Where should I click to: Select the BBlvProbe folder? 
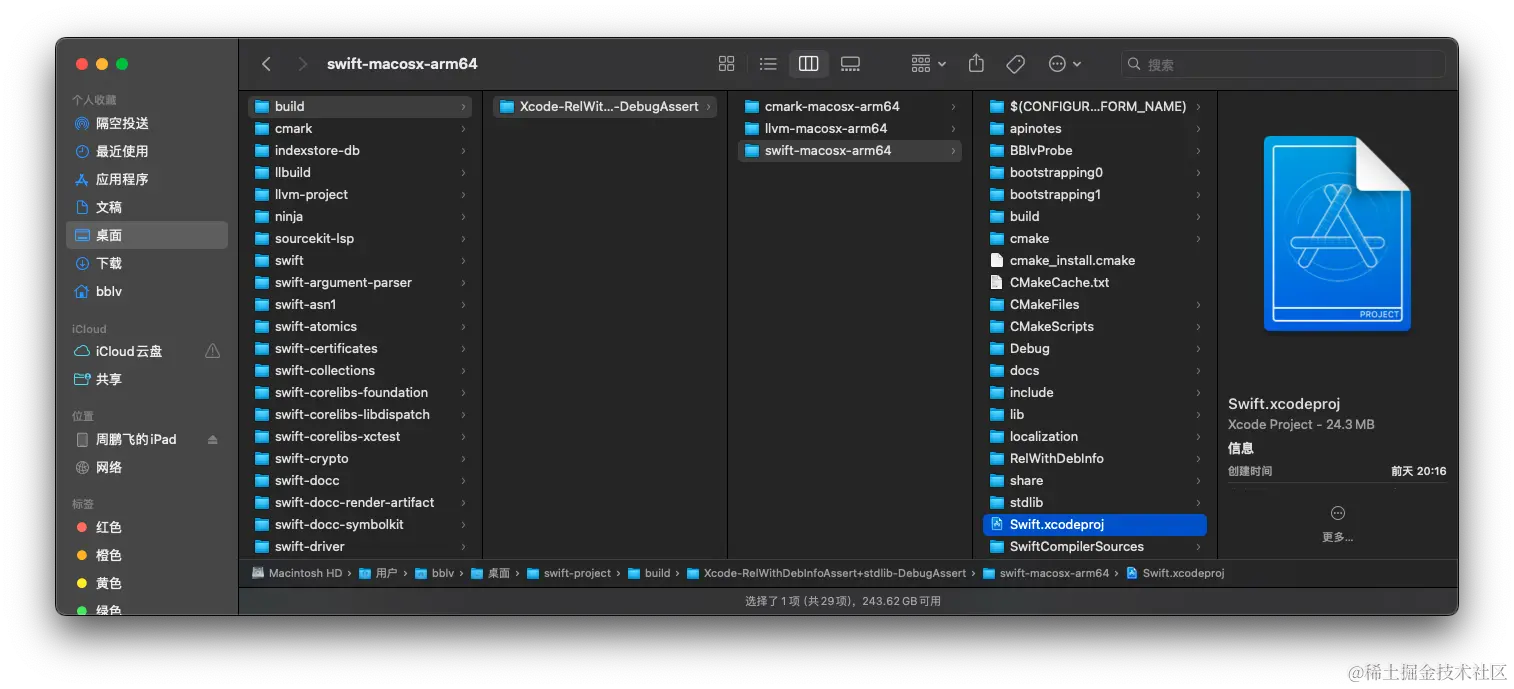[x=1095, y=150]
